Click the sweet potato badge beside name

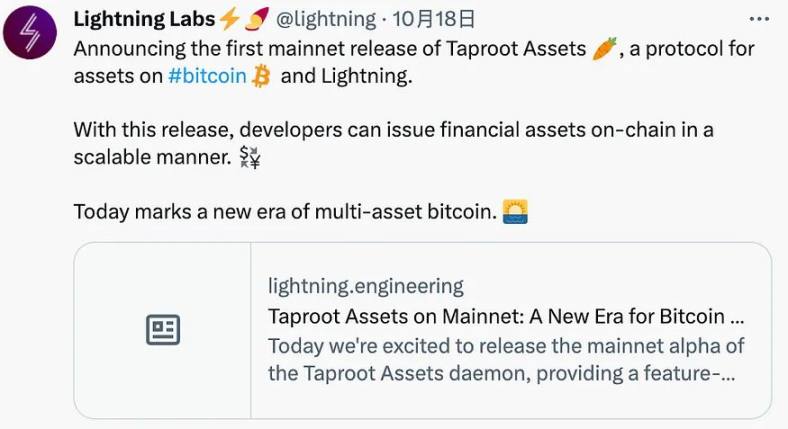tap(256, 19)
